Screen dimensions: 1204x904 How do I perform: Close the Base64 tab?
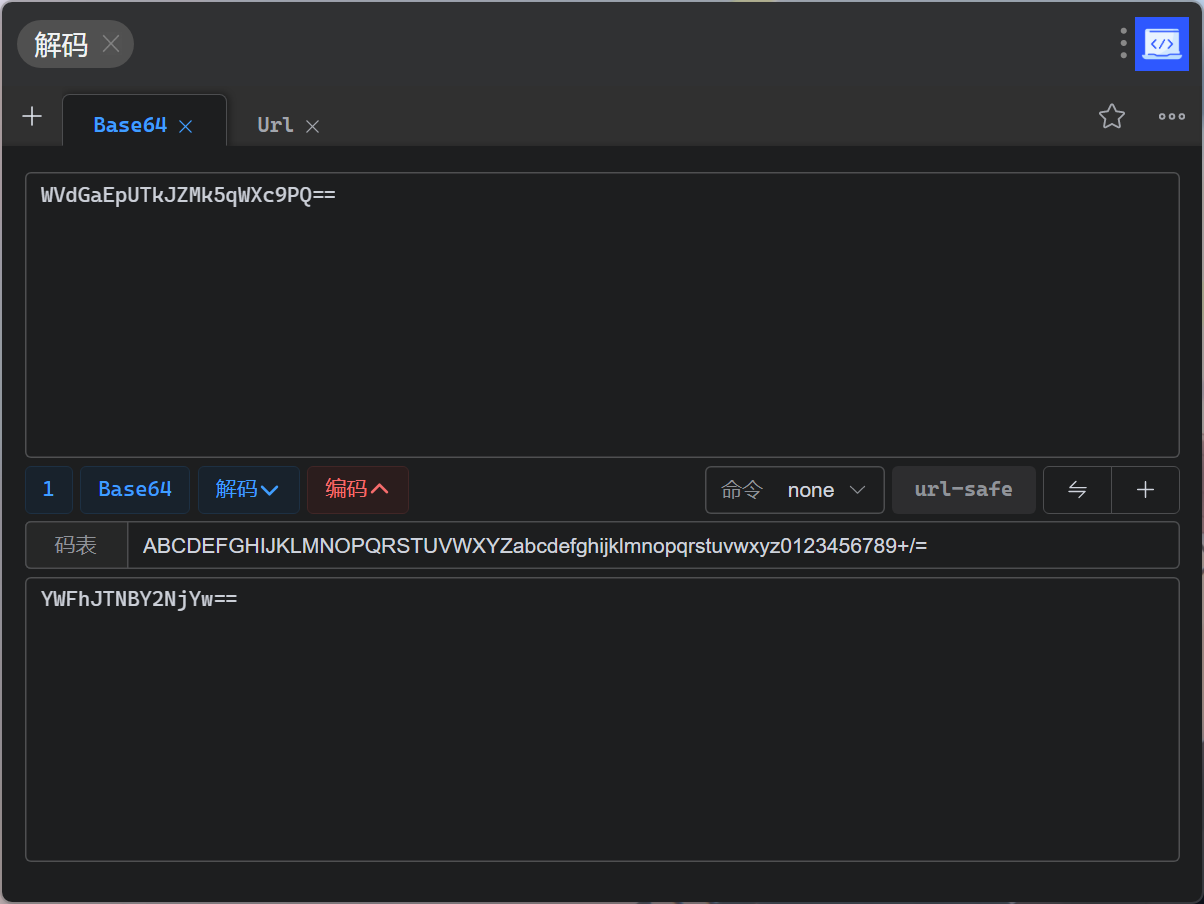185,126
